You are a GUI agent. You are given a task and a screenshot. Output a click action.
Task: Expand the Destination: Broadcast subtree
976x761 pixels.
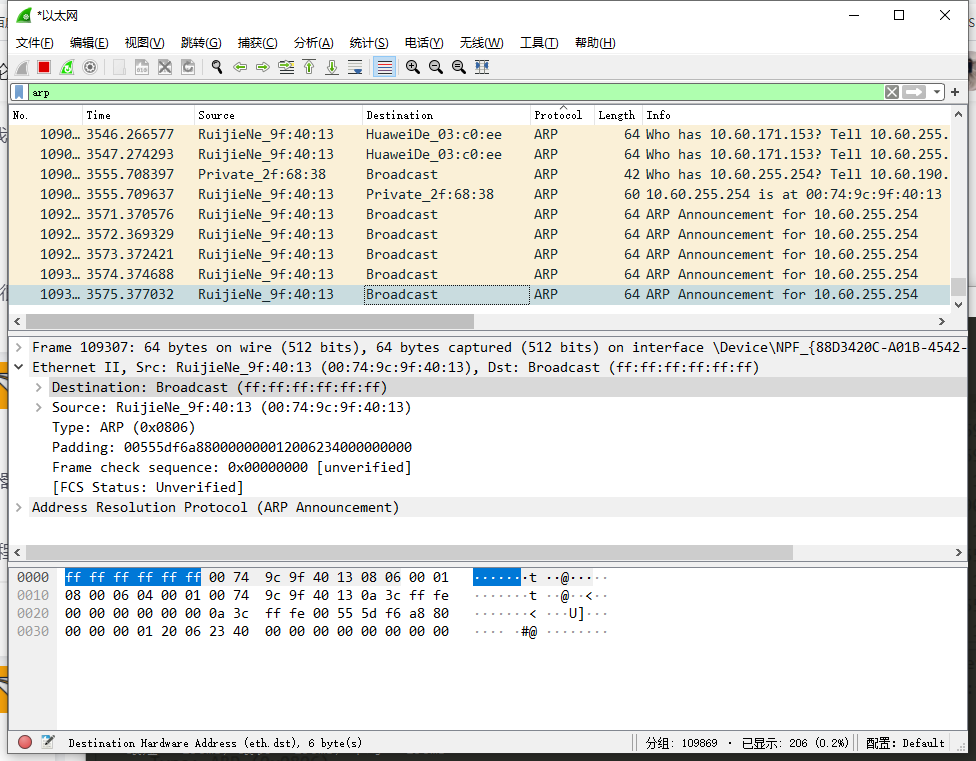[x=39, y=387]
